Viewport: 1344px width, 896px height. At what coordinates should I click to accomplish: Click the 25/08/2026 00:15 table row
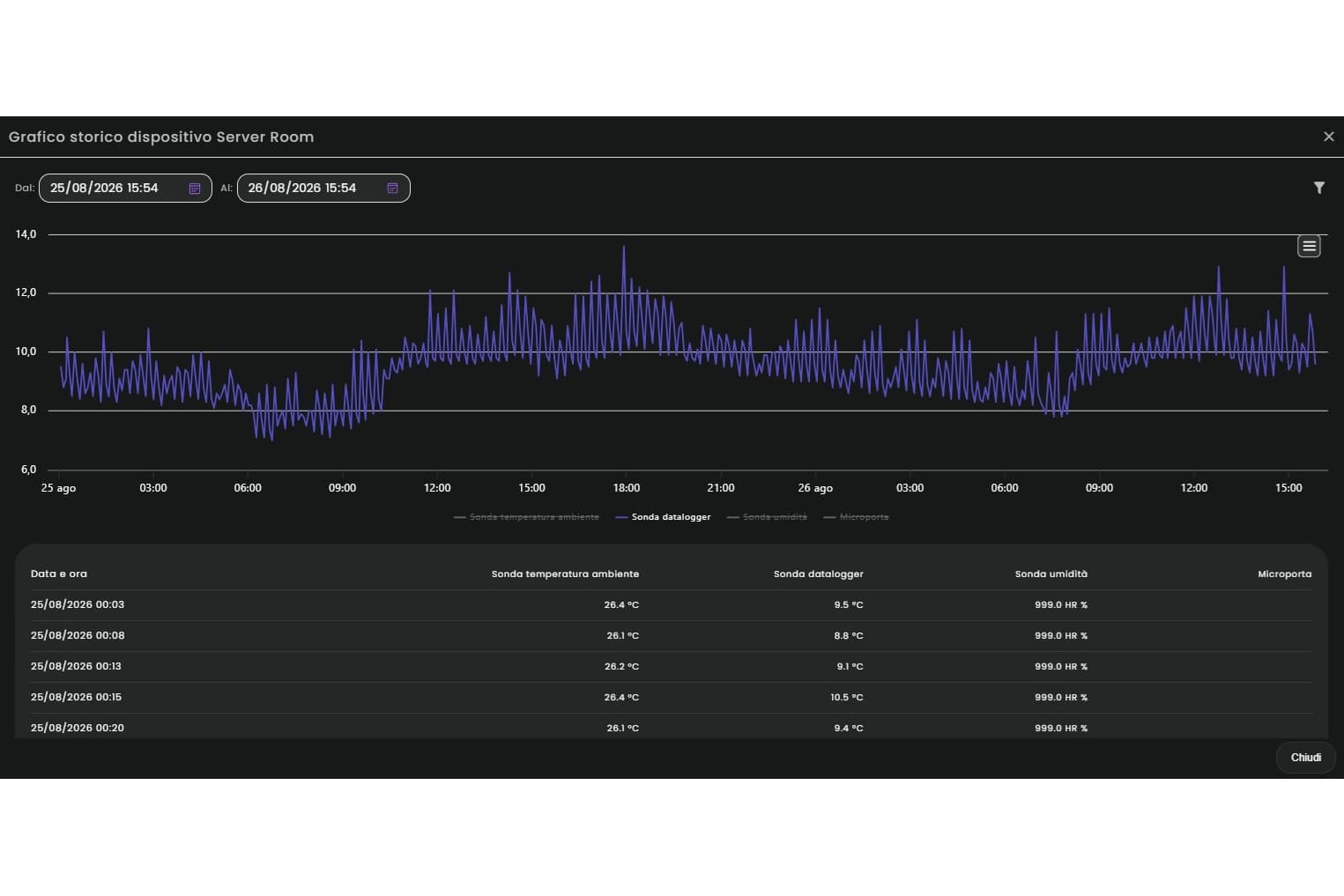pos(672,697)
